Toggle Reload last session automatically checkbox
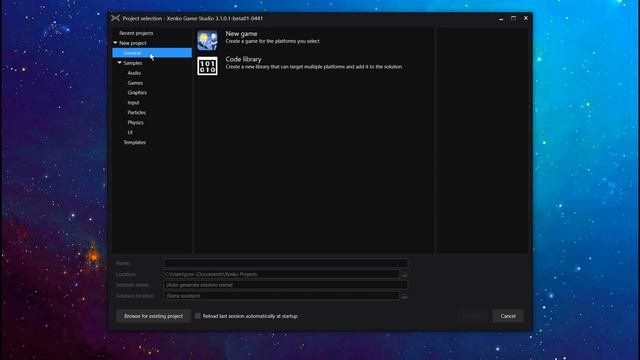The image size is (640, 360). pyautogui.click(x=198, y=316)
